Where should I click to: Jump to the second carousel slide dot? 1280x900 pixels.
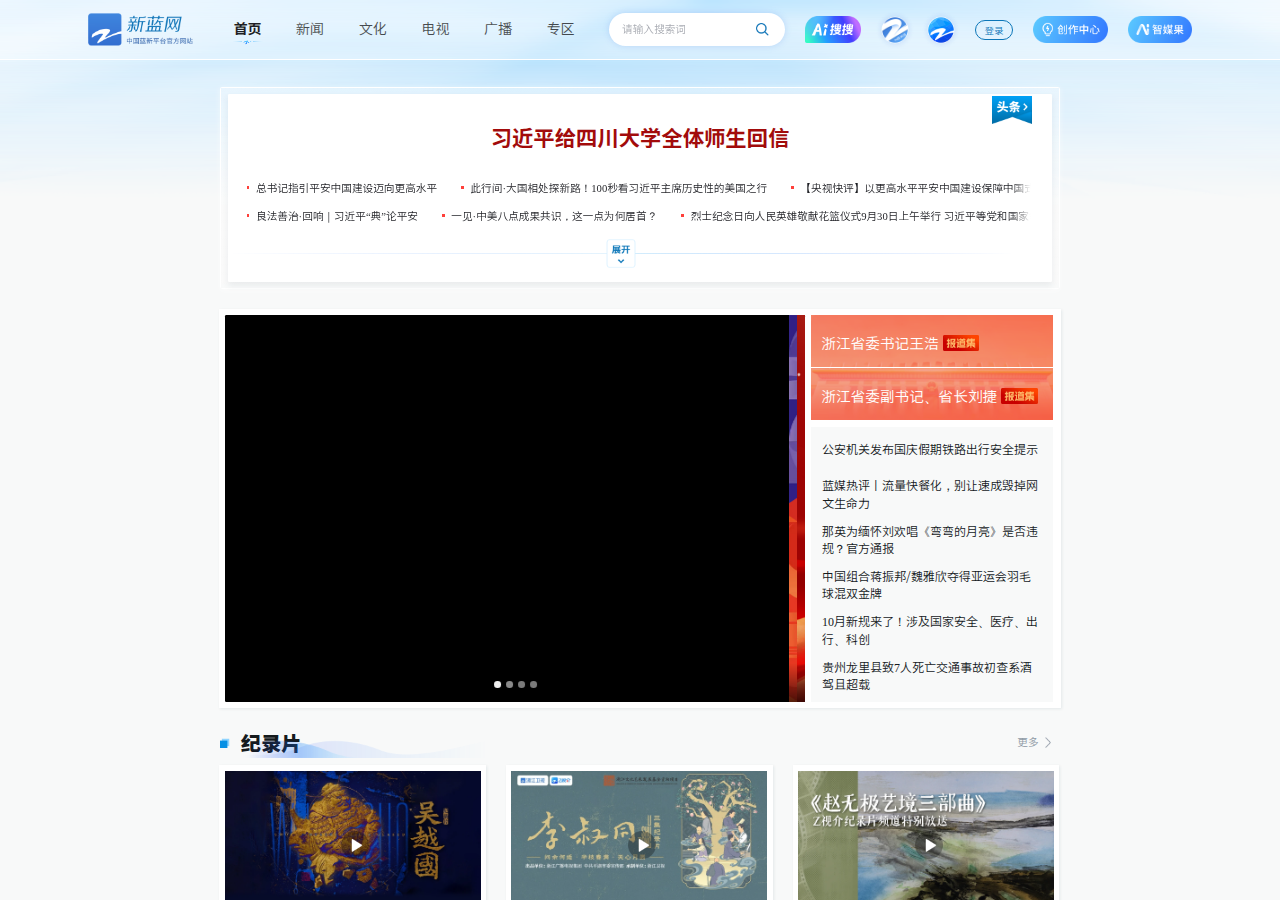pos(510,684)
